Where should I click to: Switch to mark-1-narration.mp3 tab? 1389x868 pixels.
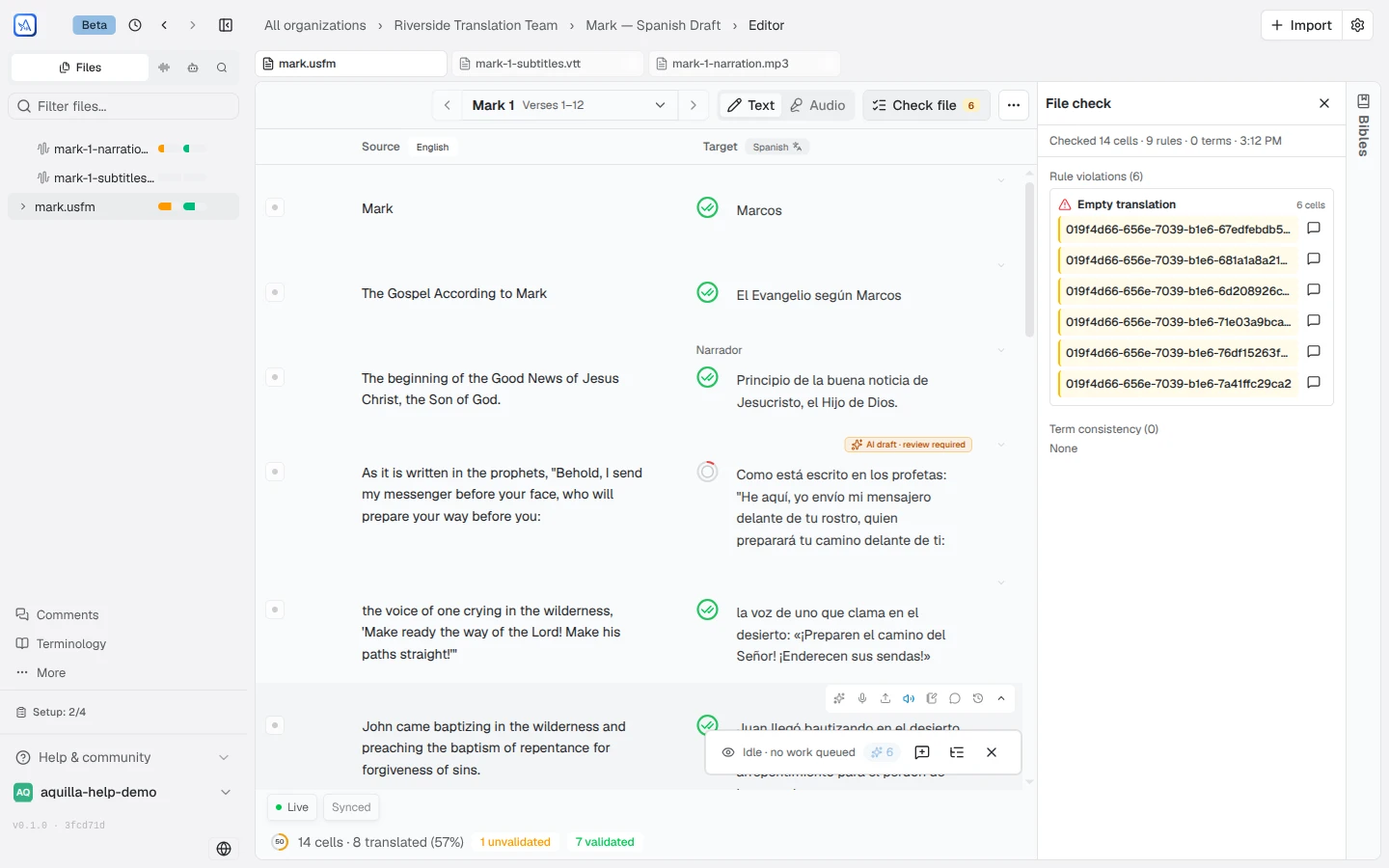click(x=745, y=64)
